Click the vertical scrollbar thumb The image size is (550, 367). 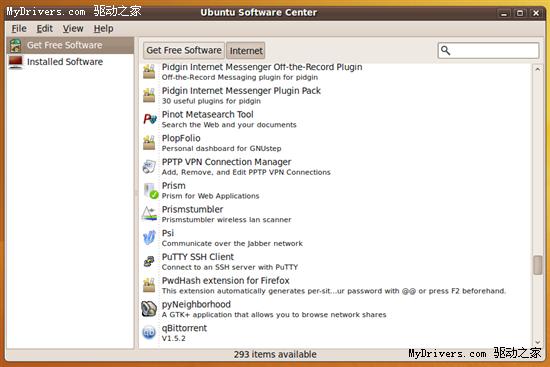(537, 265)
